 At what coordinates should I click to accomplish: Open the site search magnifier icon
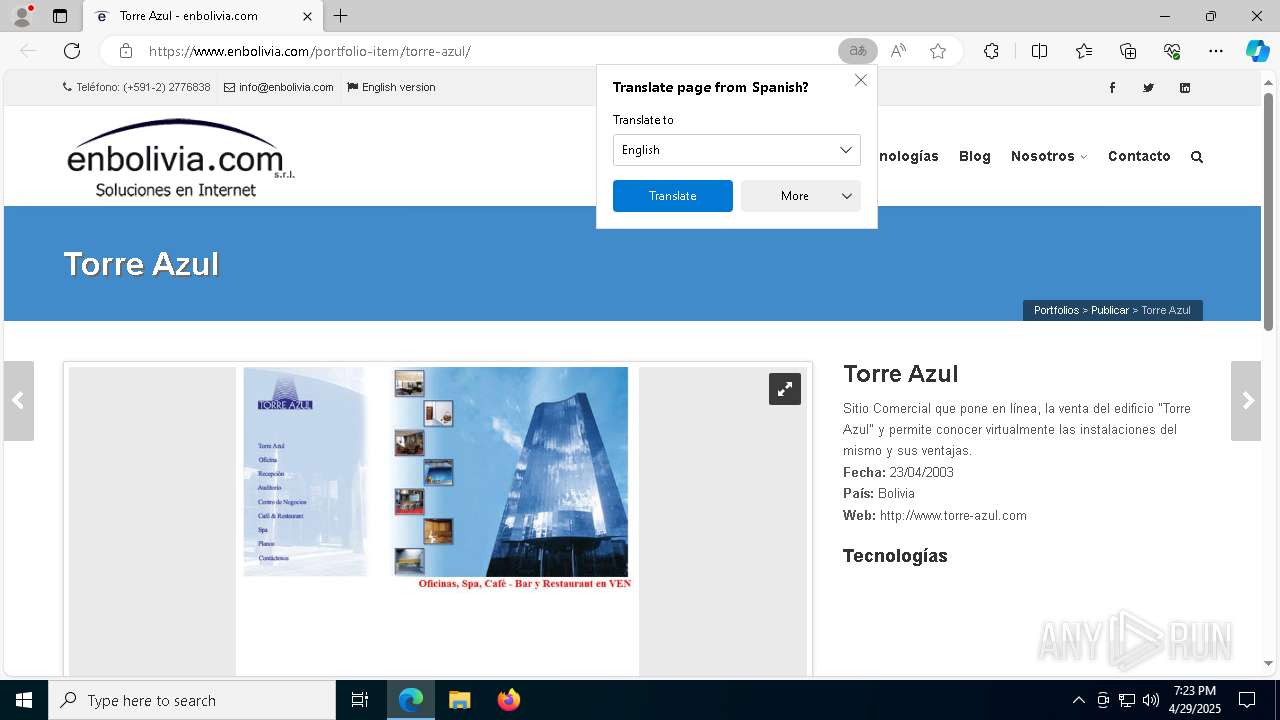[x=1197, y=157]
